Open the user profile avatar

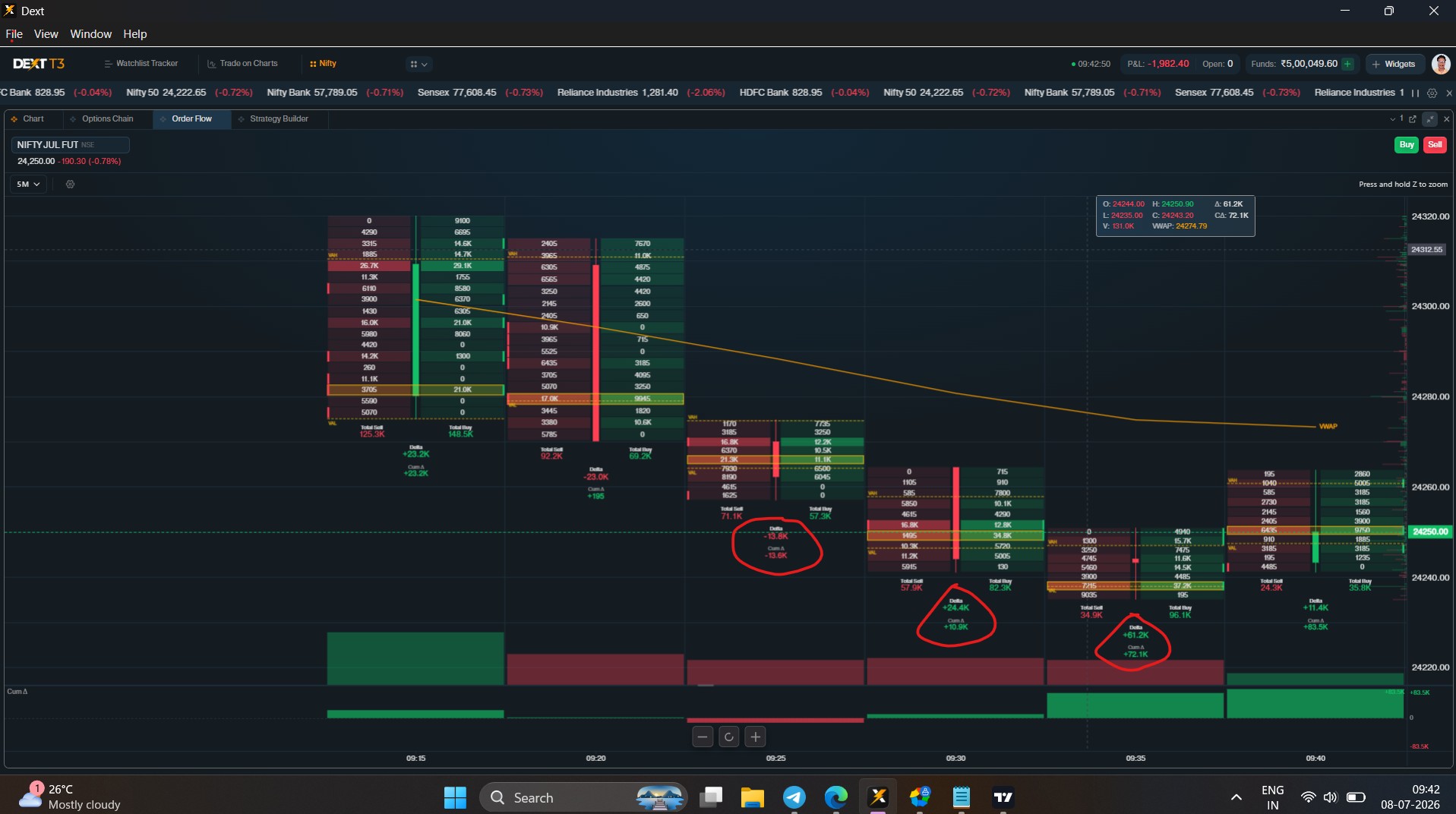coord(1441,64)
